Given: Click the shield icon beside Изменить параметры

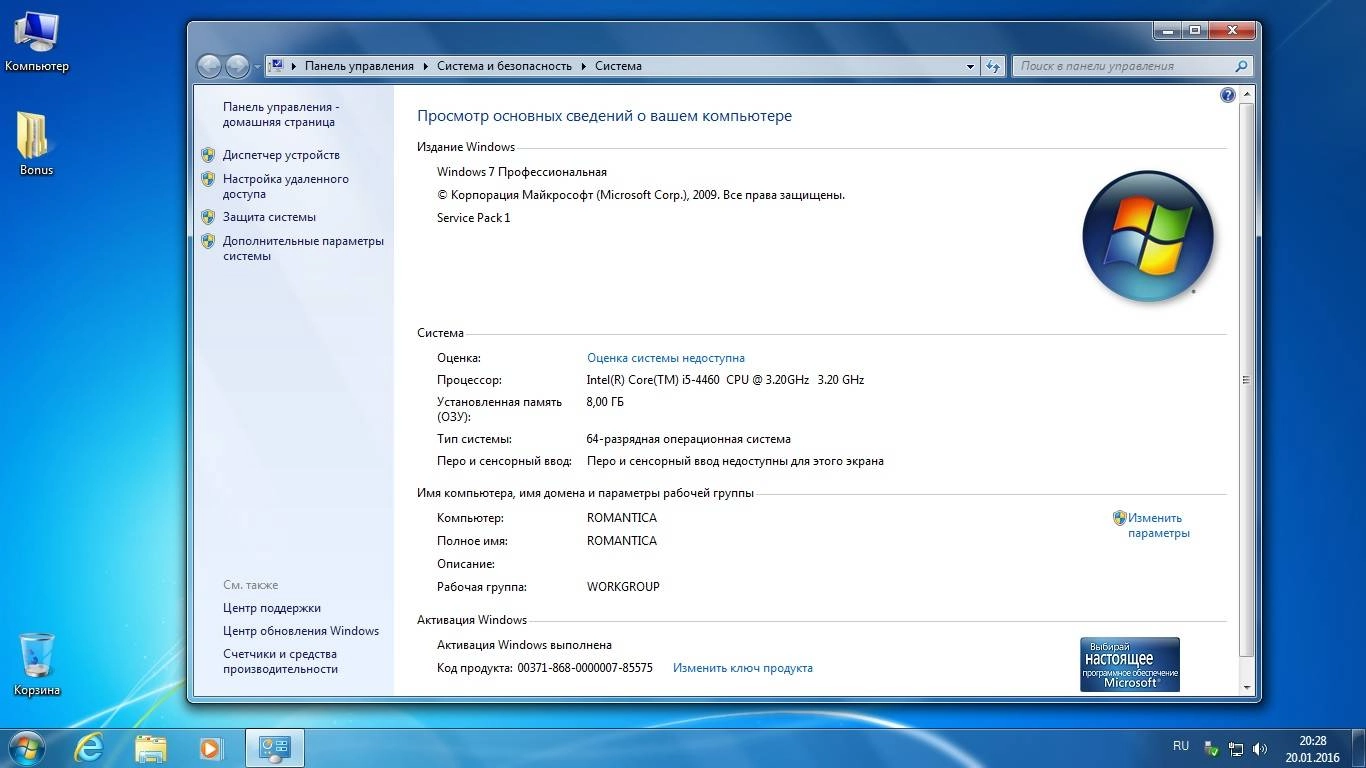Looking at the screenshot, I should (x=1120, y=518).
